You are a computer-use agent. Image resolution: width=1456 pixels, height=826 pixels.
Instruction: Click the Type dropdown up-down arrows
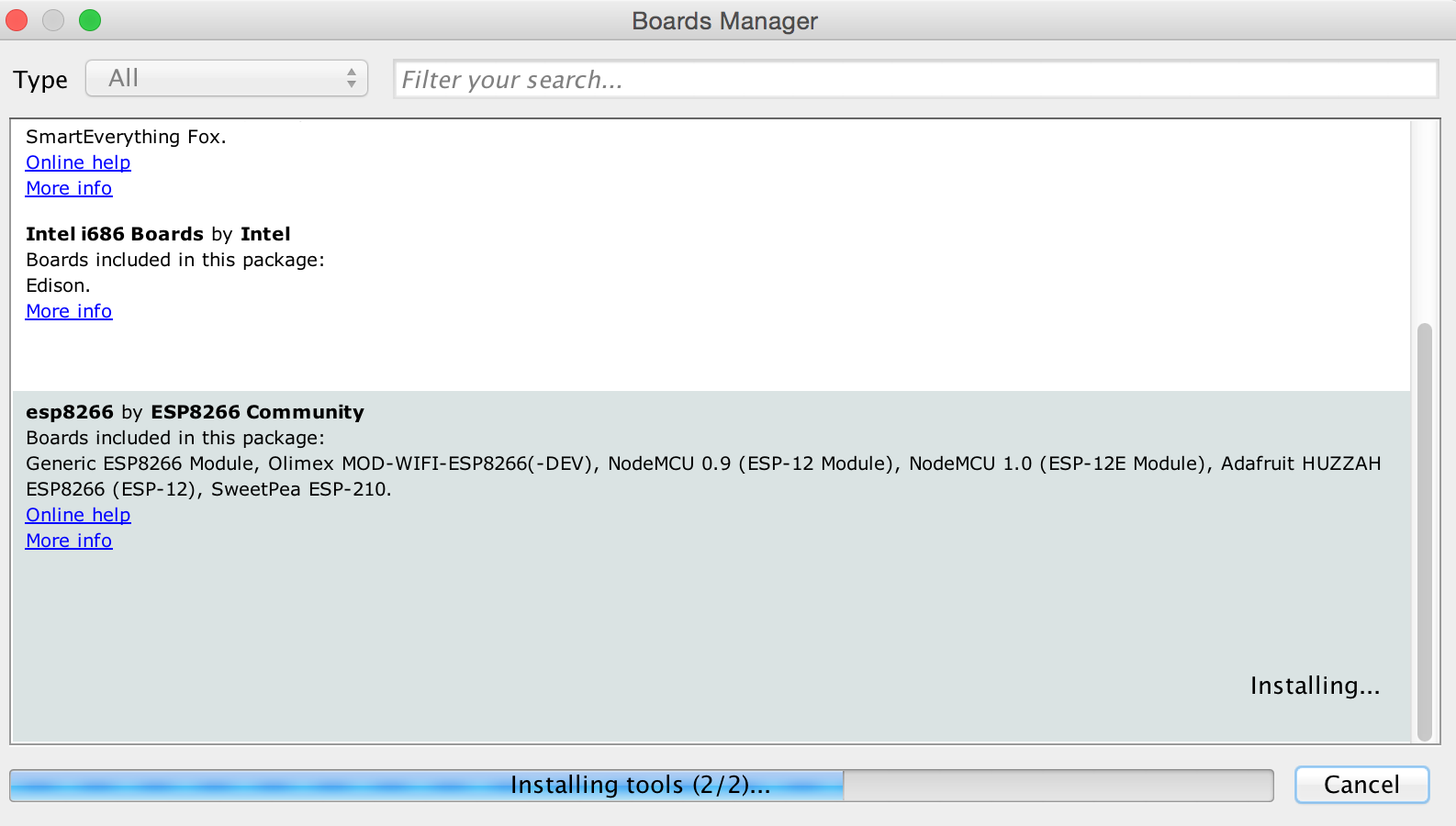pyautogui.click(x=352, y=79)
